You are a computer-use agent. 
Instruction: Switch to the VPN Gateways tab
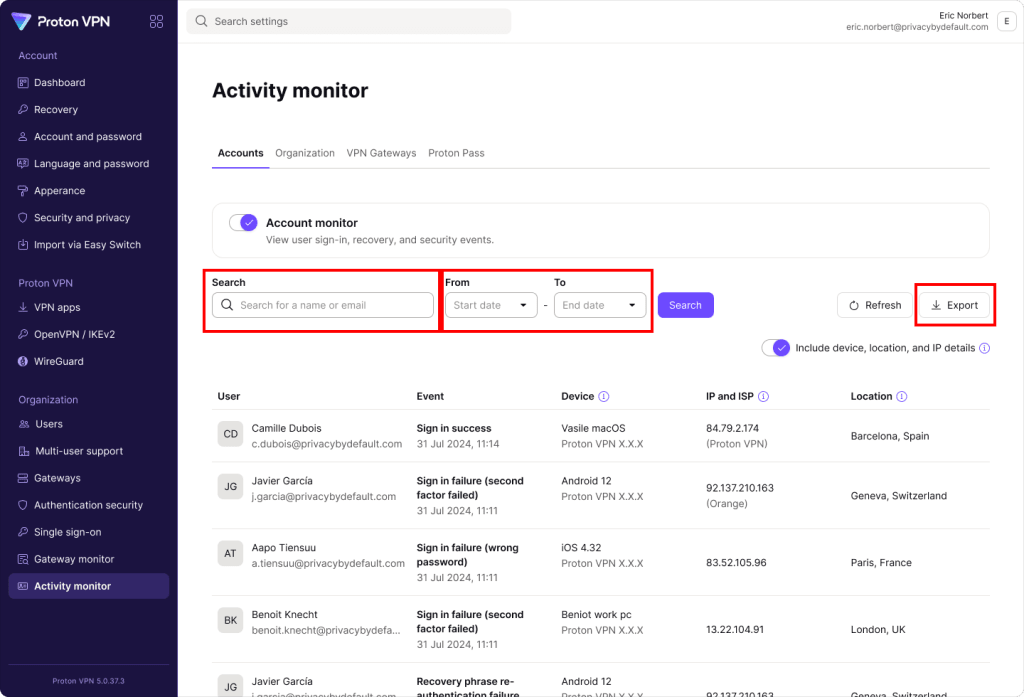coord(381,153)
